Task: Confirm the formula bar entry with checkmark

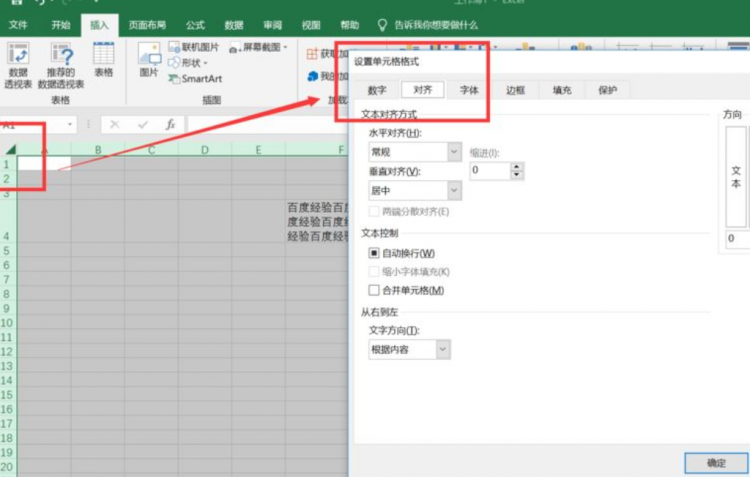Action: 143,125
